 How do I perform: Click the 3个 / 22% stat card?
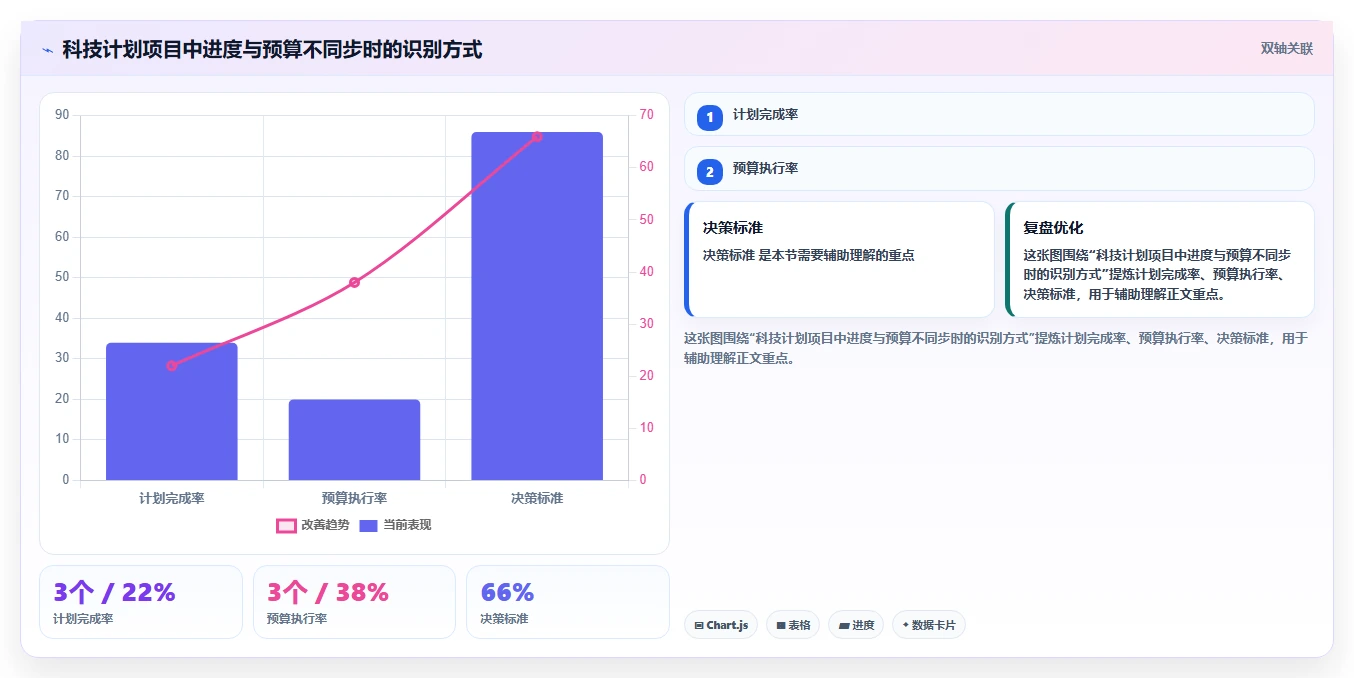point(141,602)
